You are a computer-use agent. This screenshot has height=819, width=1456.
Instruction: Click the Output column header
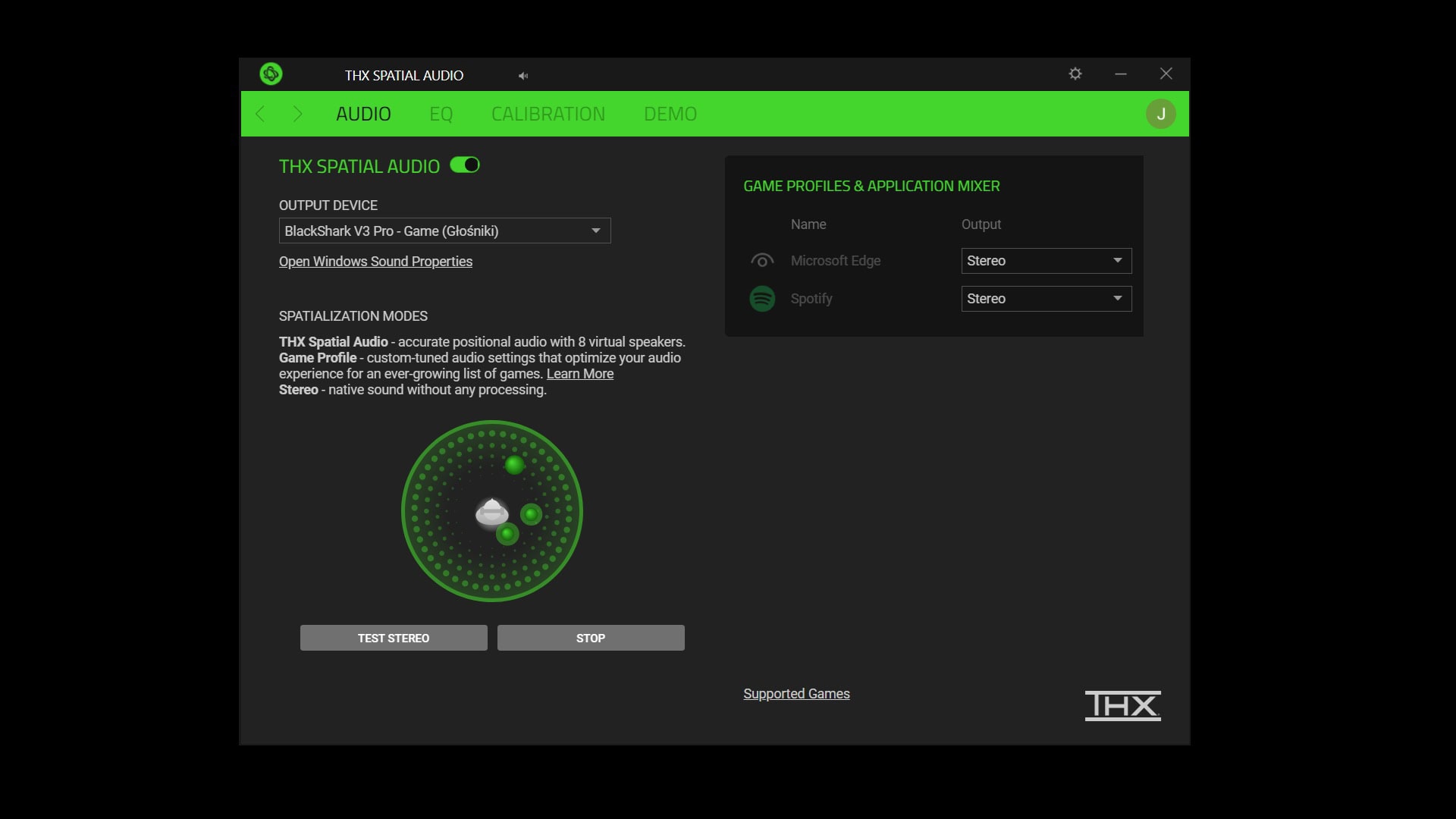pyautogui.click(x=981, y=224)
